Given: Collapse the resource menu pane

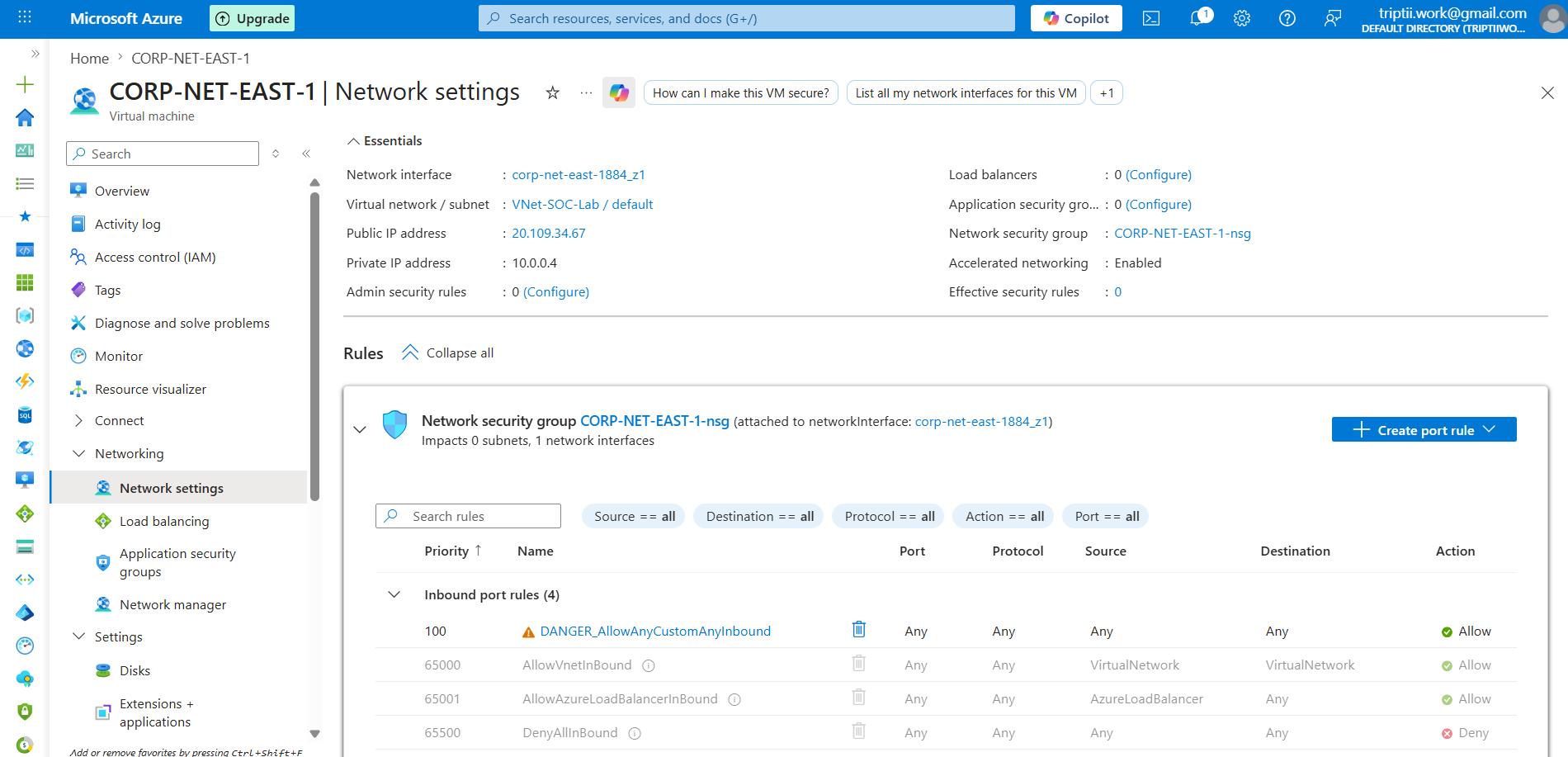Looking at the screenshot, I should point(306,154).
